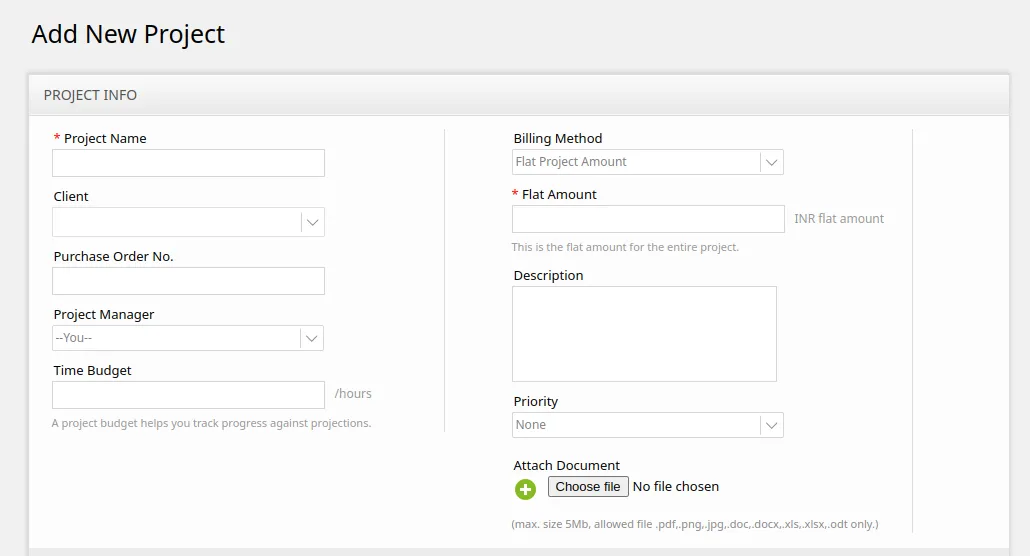Open the Priority dropdown showing None
Screen dimensions: 1030x556
click(x=648, y=425)
